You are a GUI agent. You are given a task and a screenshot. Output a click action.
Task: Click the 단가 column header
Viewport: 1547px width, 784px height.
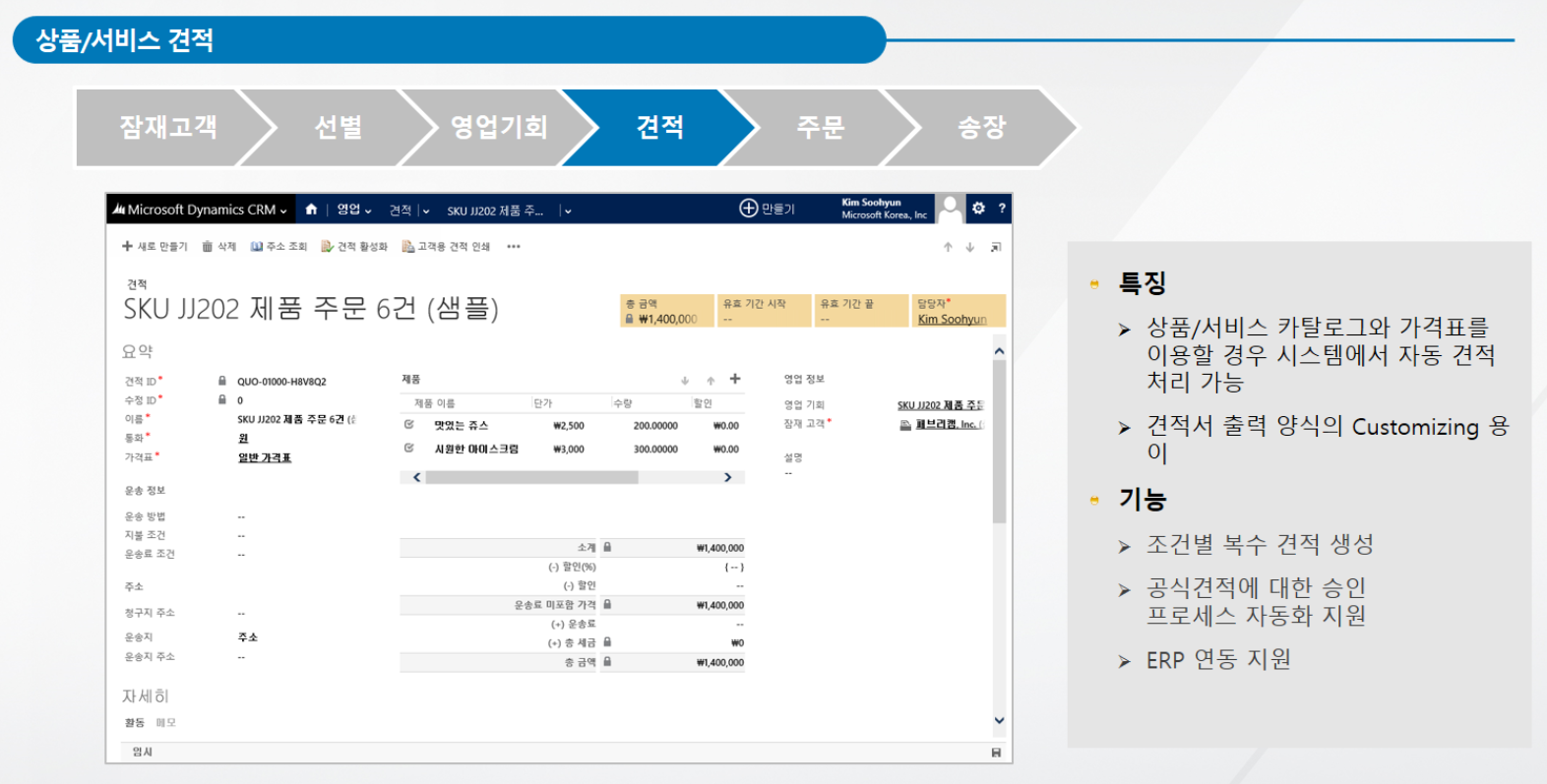pos(543,403)
